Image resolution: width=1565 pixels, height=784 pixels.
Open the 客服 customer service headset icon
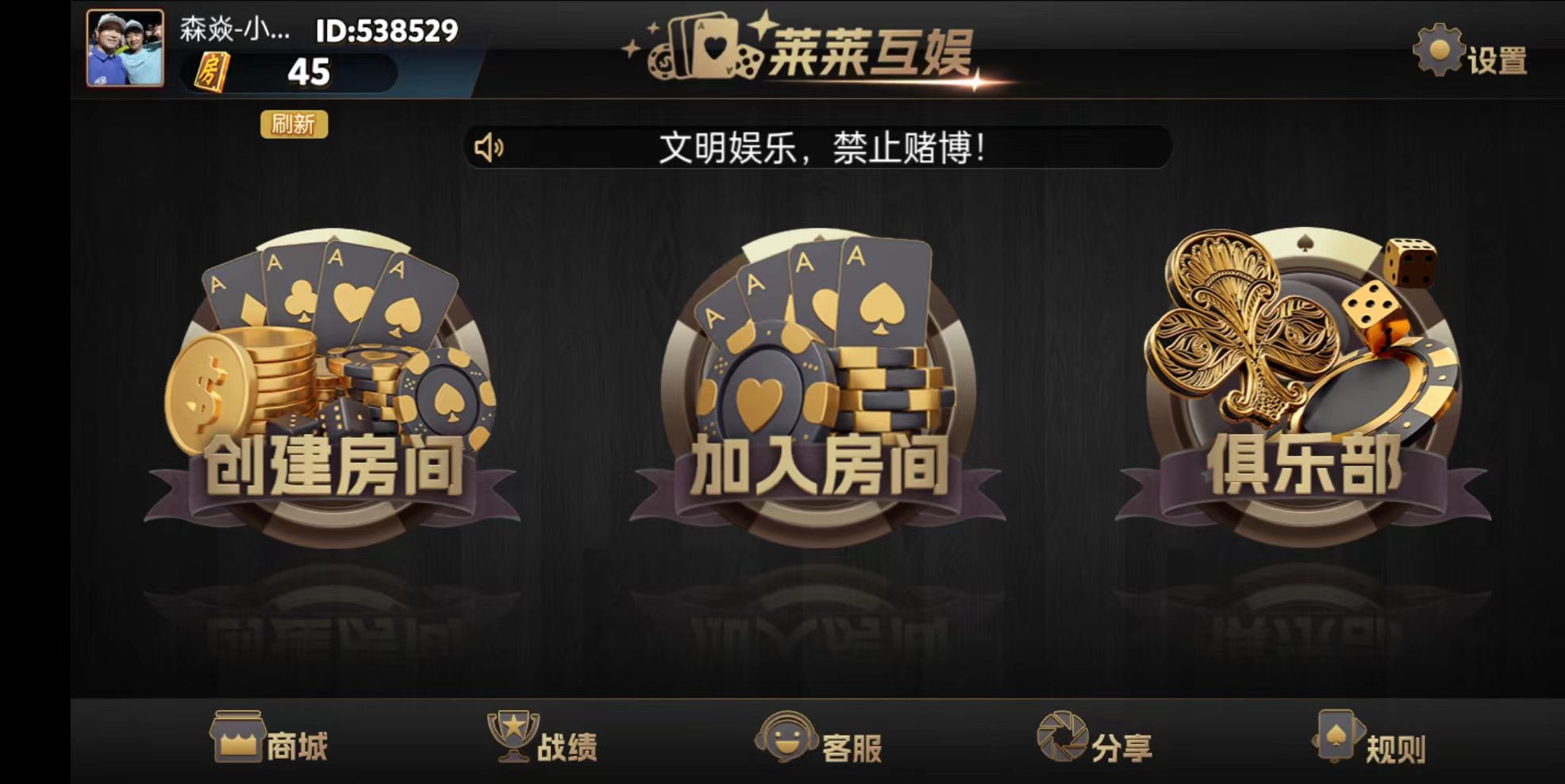click(786, 736)
